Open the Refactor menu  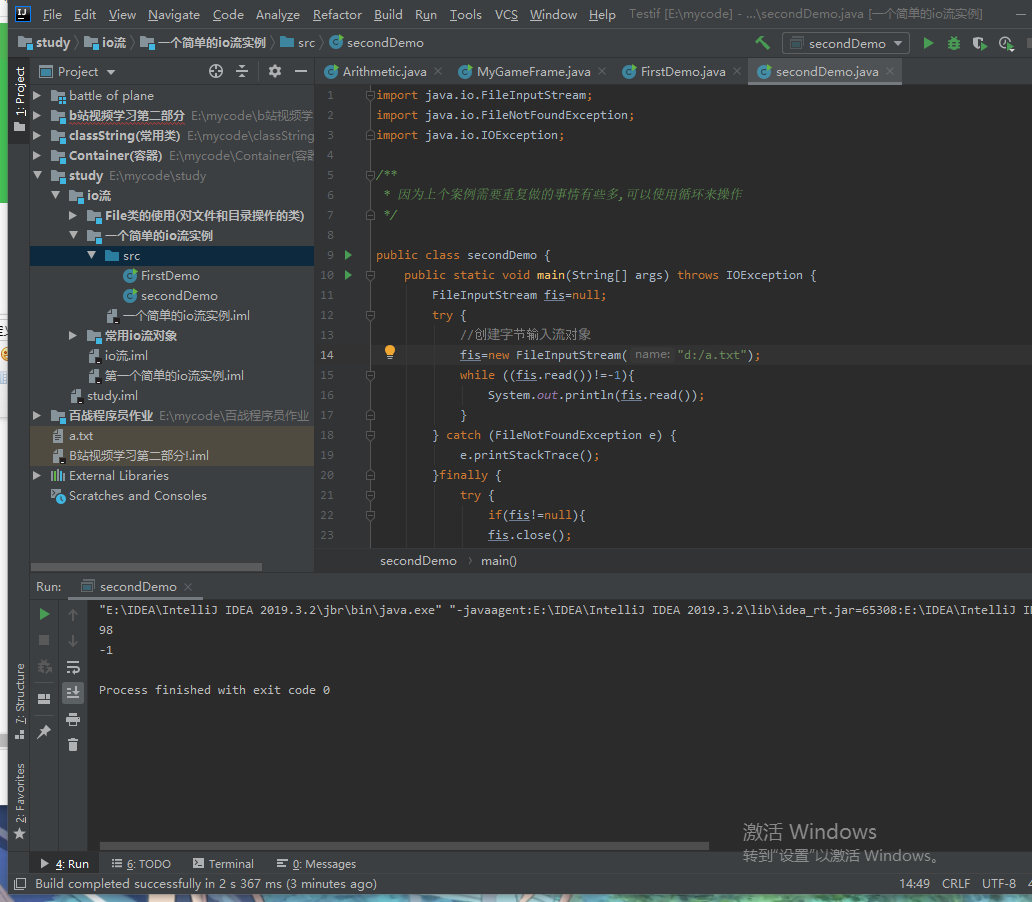(x=337, y=14)
